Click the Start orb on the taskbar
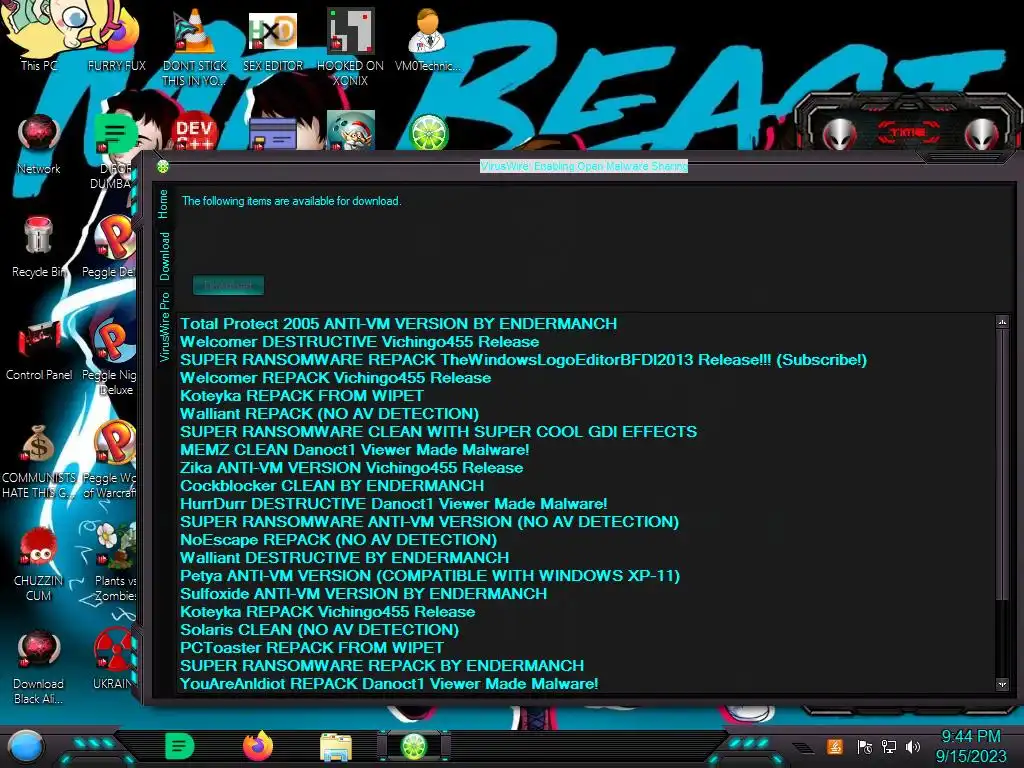The height and width of the screenshot is (768, 1024). (26, 746)
